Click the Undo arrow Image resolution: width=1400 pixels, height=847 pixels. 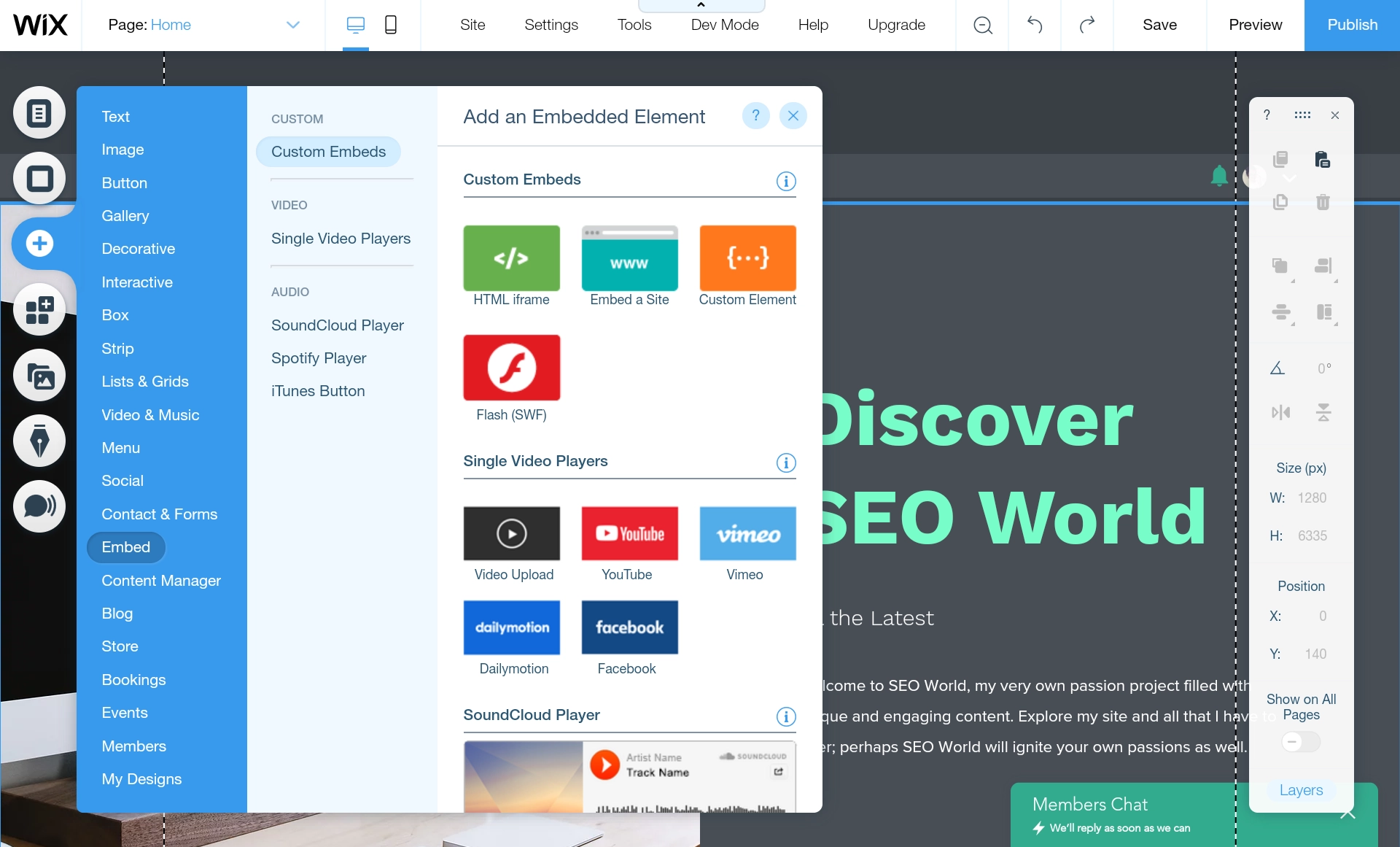pyautogui.click(x=1035, y=25)
